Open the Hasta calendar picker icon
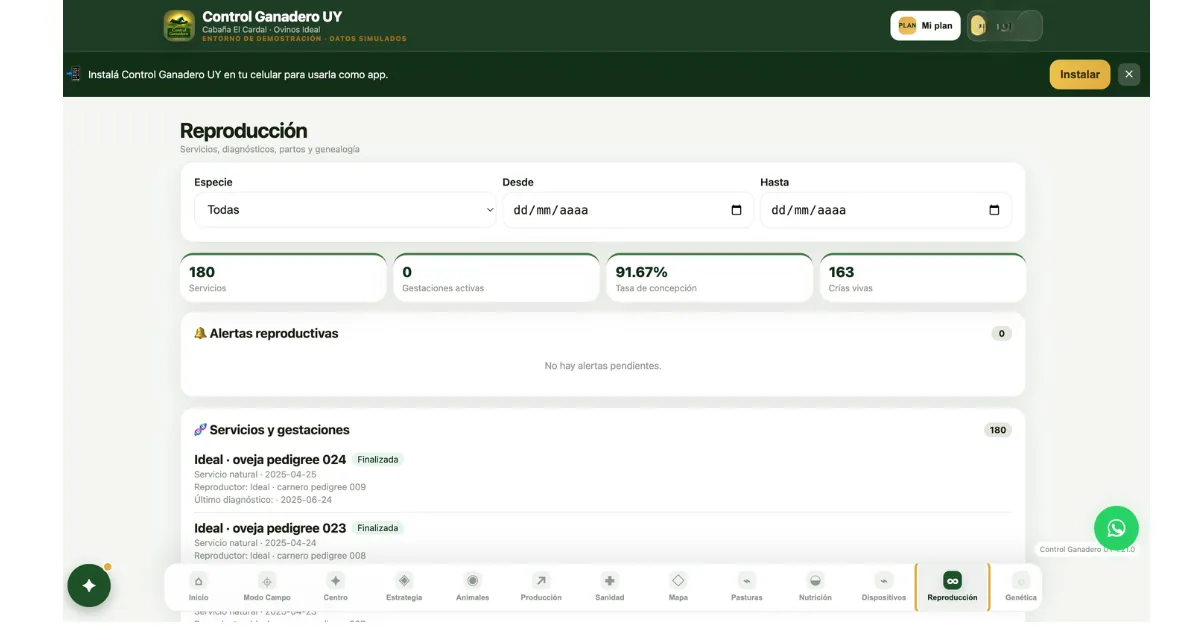Image resolution: width=1200 pixels, height=630 pixels. point(994,210)
